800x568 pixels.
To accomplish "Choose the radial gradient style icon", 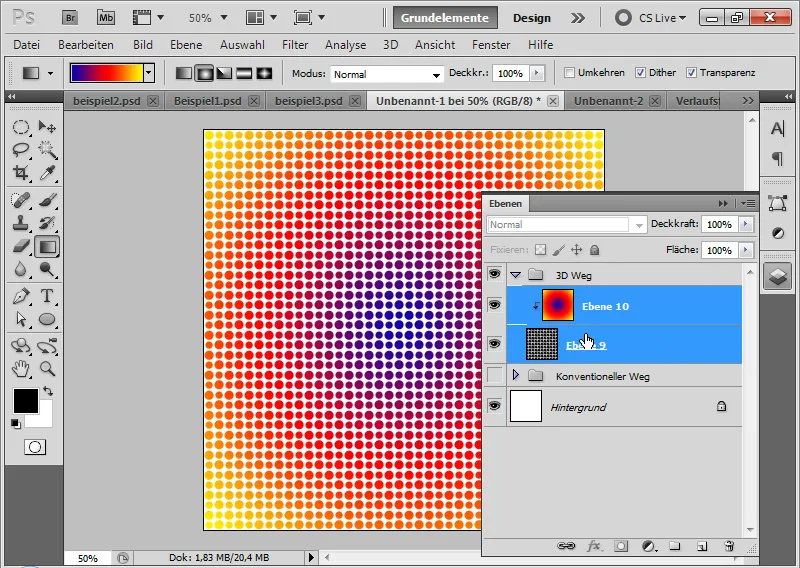I will point(204,73).
